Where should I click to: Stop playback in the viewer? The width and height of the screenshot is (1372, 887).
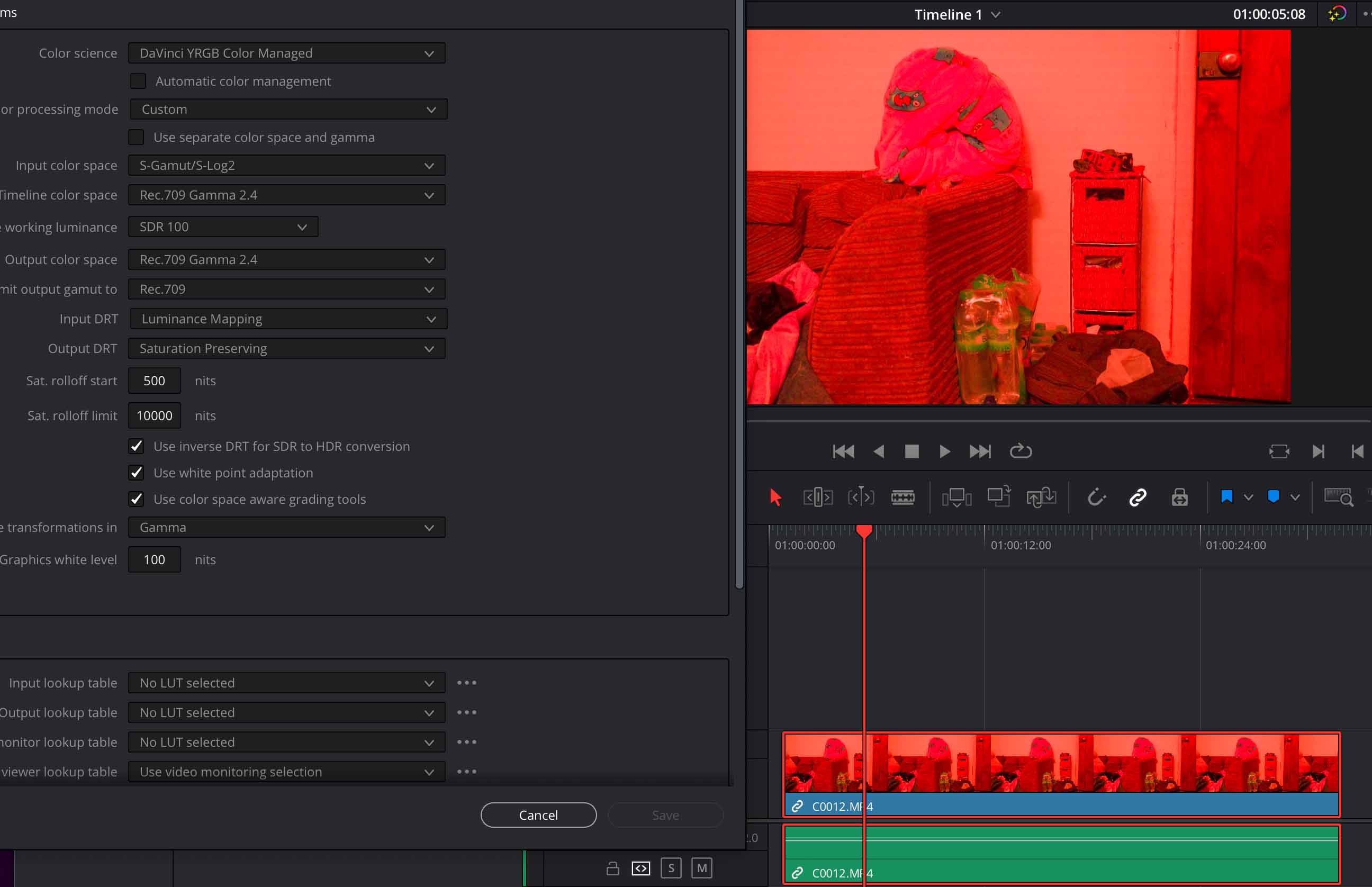(x=912, y=451)
